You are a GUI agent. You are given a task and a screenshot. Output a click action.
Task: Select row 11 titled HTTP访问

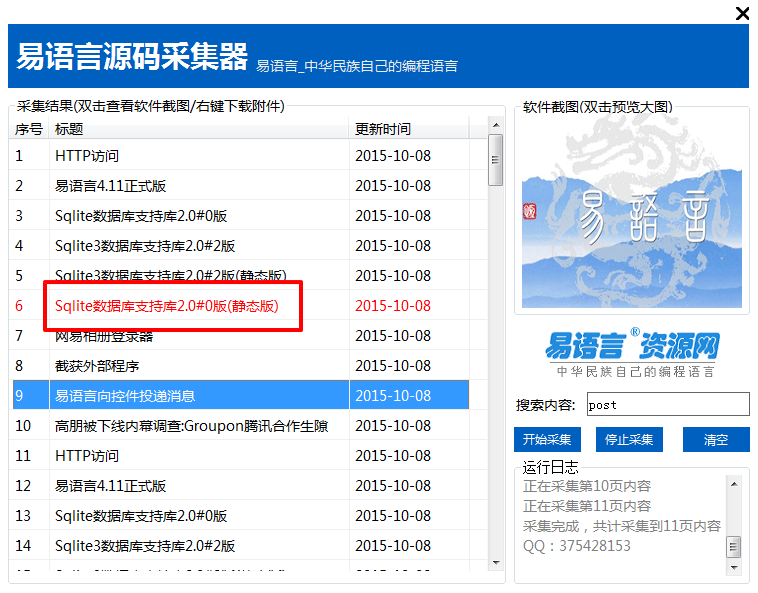(240, 455)
